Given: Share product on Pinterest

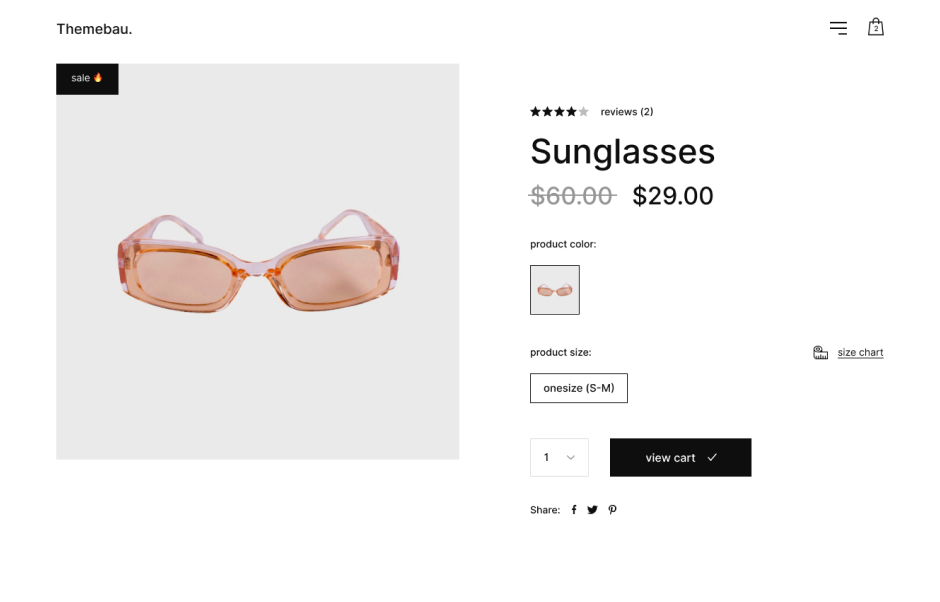Looking at the screenshot, I should pyautogui.click(x=612, y=510).
